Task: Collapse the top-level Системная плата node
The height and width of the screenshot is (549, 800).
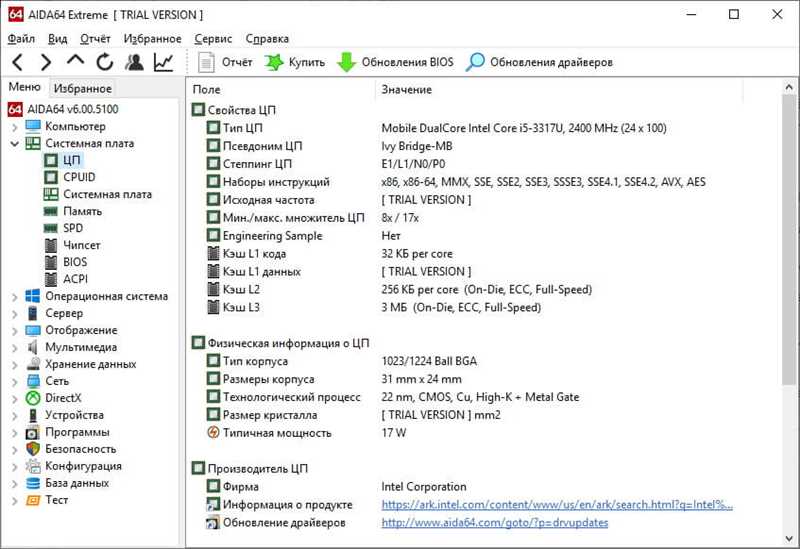Action: point(15,144)
